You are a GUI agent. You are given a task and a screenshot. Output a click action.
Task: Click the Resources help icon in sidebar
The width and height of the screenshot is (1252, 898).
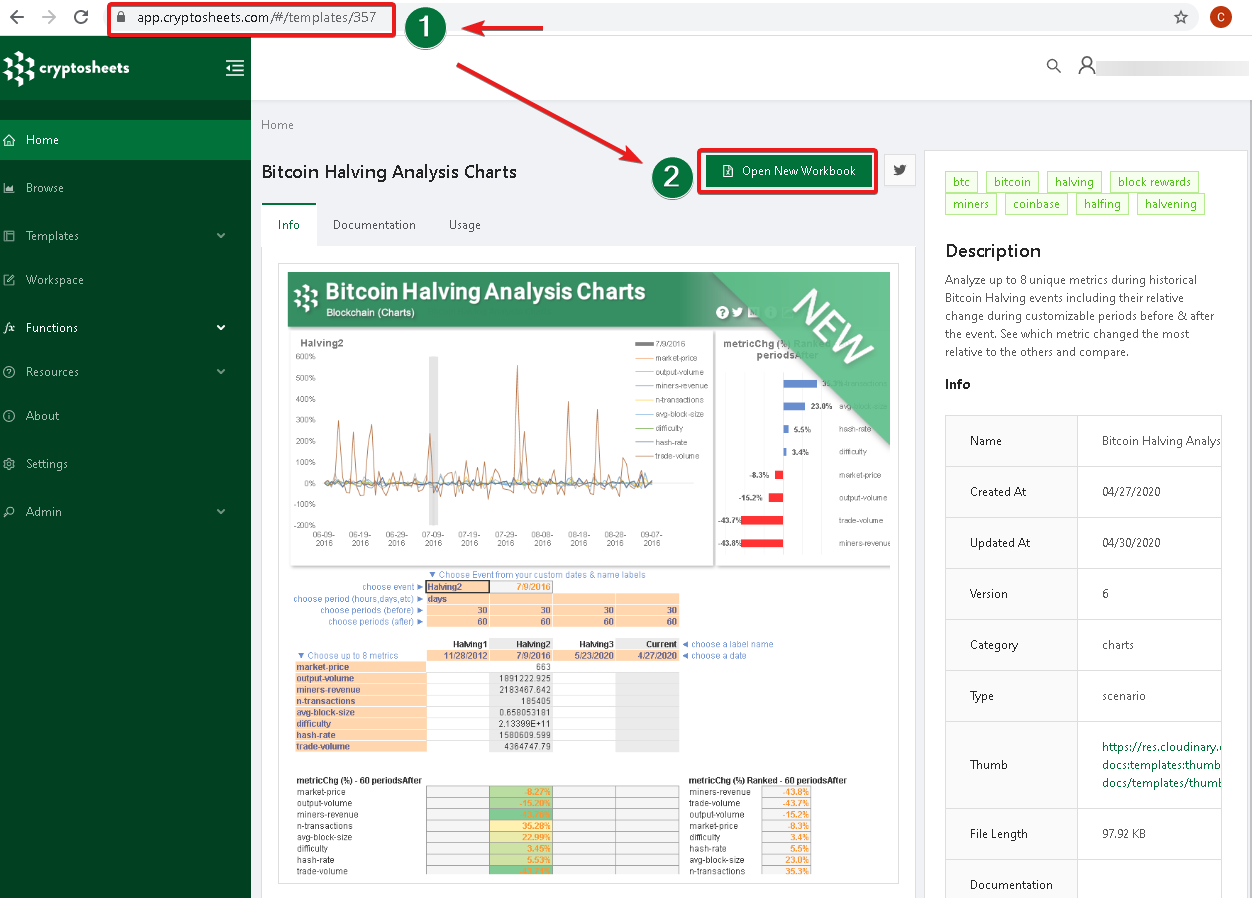tap(10, 372)
